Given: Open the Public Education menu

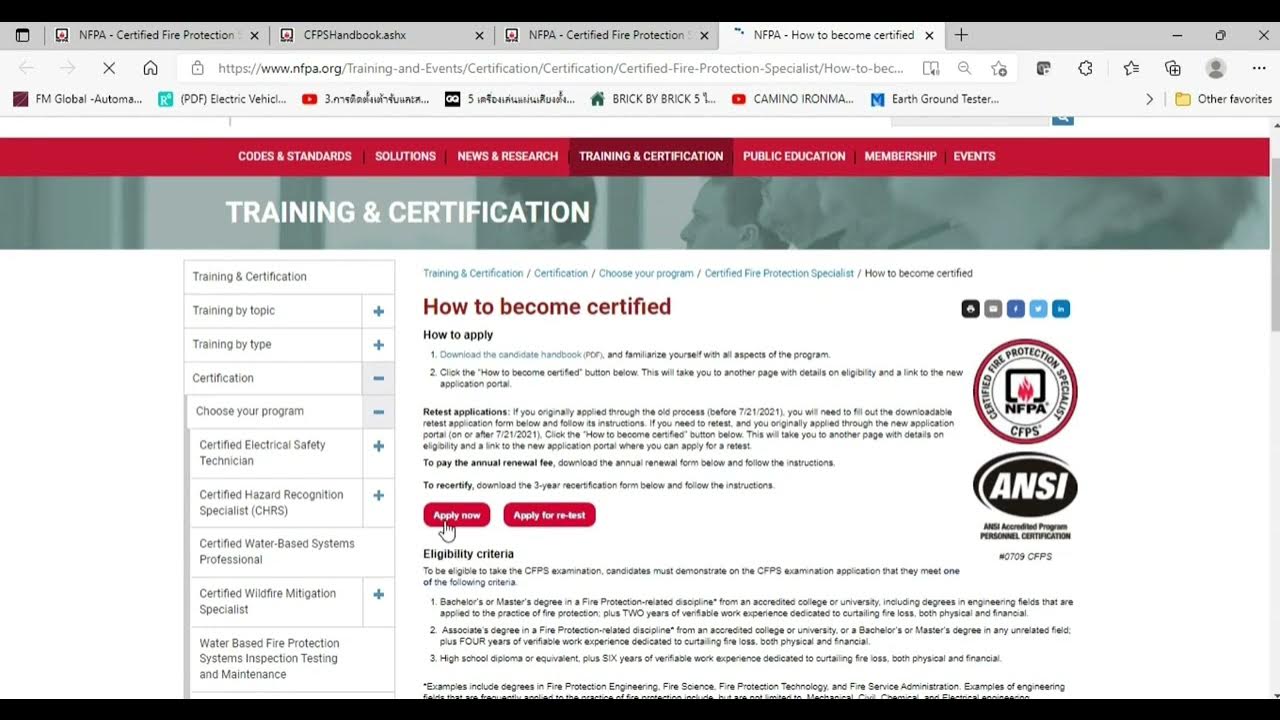Looking at the screenshot, I should (x=794, y=156).
